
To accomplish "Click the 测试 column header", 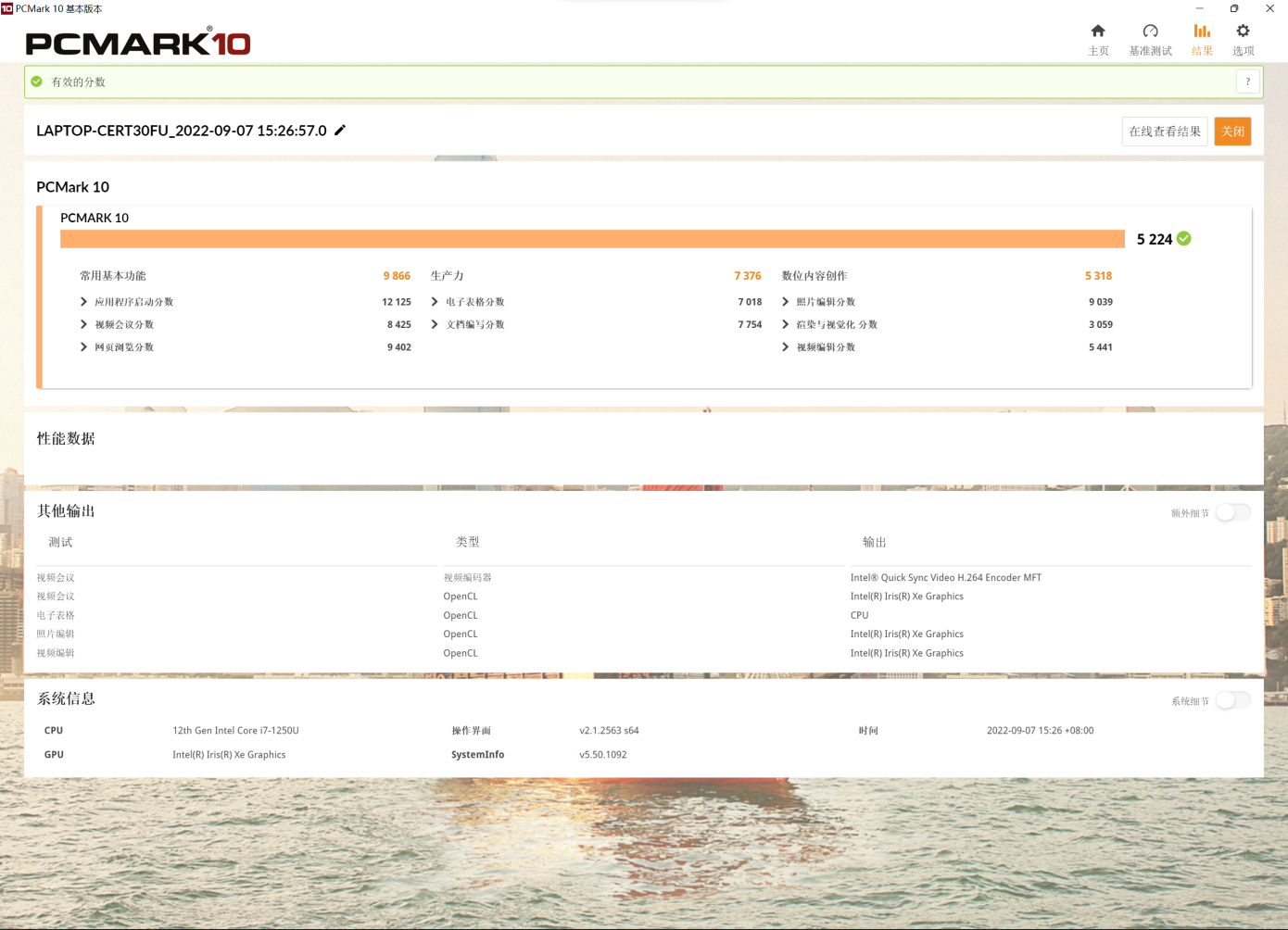I will tap(60, 542).
